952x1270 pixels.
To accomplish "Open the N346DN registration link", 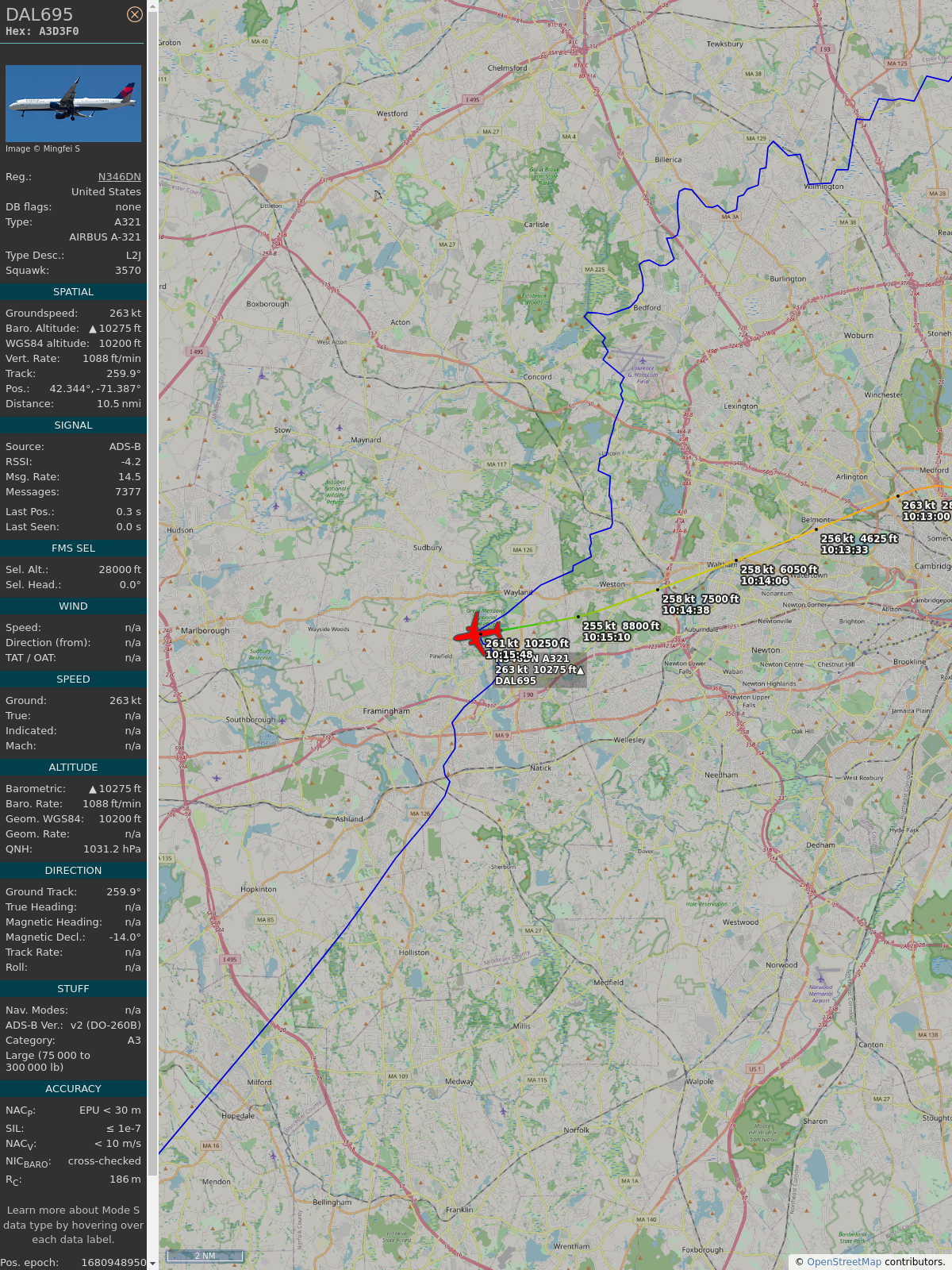I will point(120,177).
